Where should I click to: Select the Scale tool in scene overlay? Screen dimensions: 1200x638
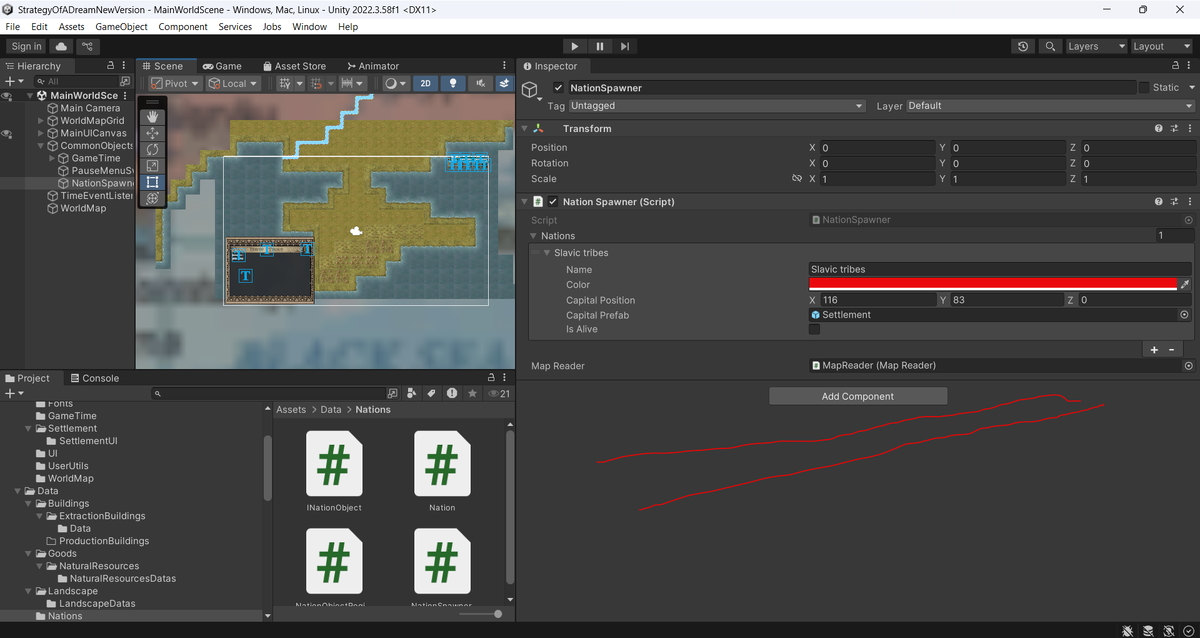(152, 166)
